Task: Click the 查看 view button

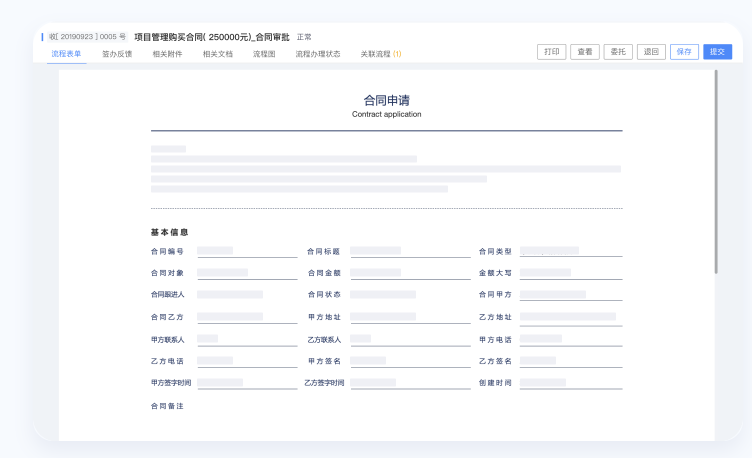Action: click(x=584, y=52)
